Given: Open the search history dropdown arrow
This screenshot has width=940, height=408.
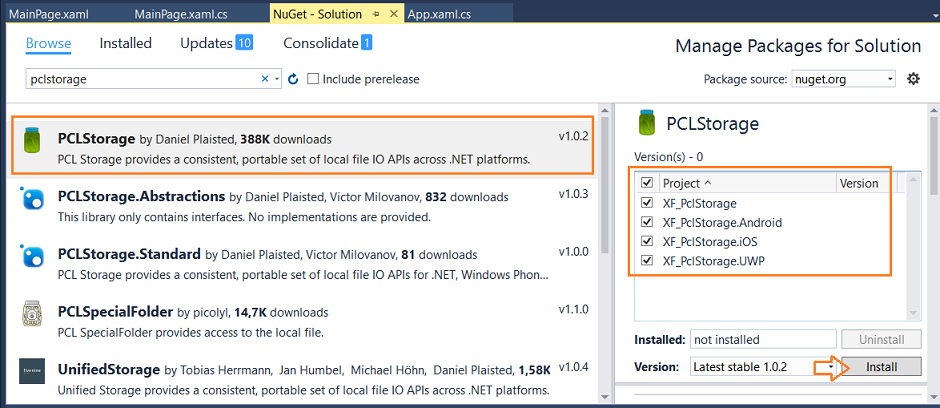Looking at the screenshot, I should pyautogui.click(x=277, y=79).
